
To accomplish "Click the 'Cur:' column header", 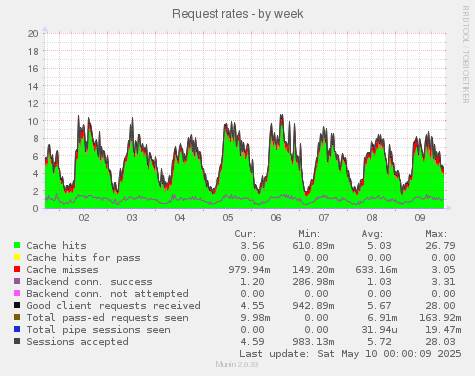I will 245,234.
